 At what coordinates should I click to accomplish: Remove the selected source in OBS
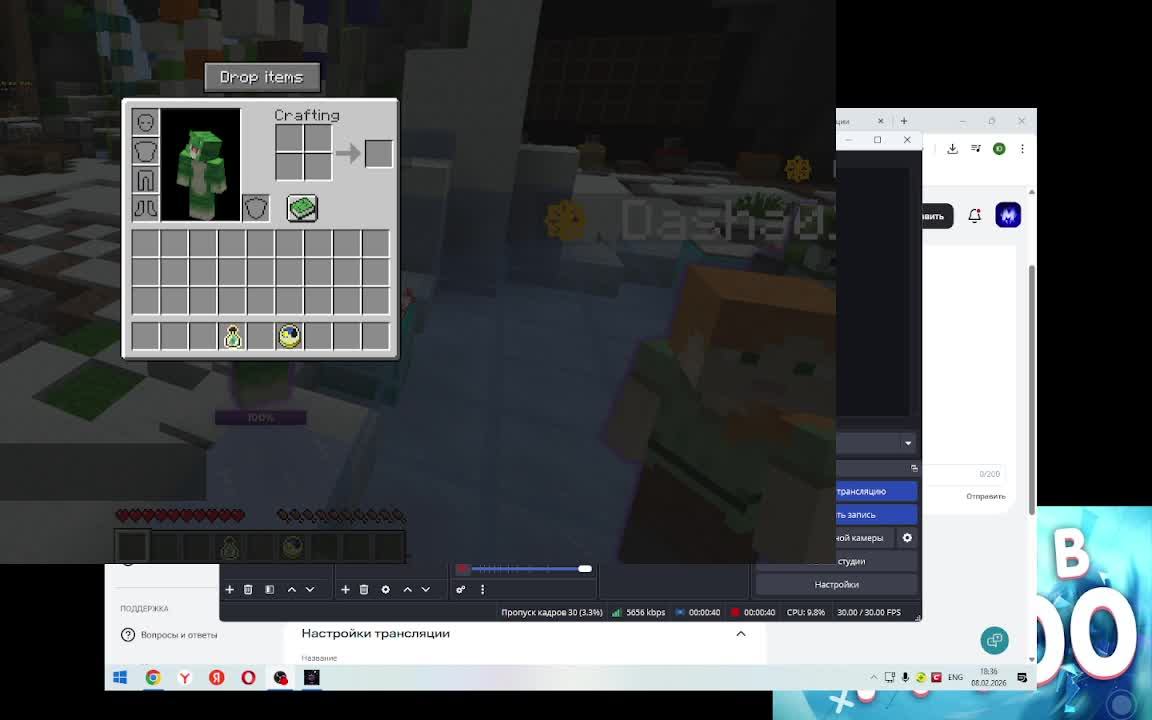[x=364, y=589]
